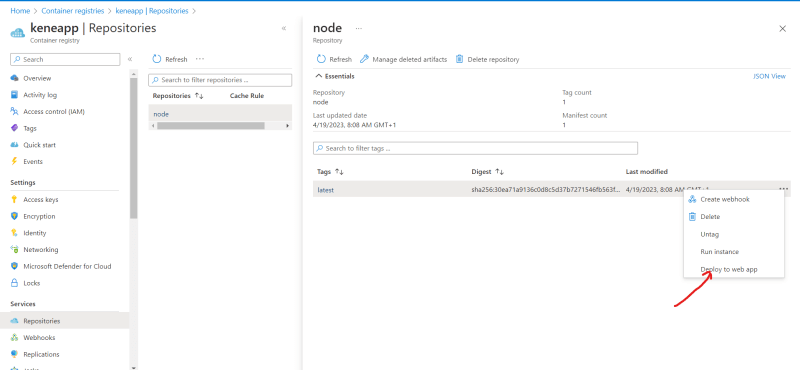Select Delete from context menu
This screenshot has width=800, height=370.
tap(734, 216)
